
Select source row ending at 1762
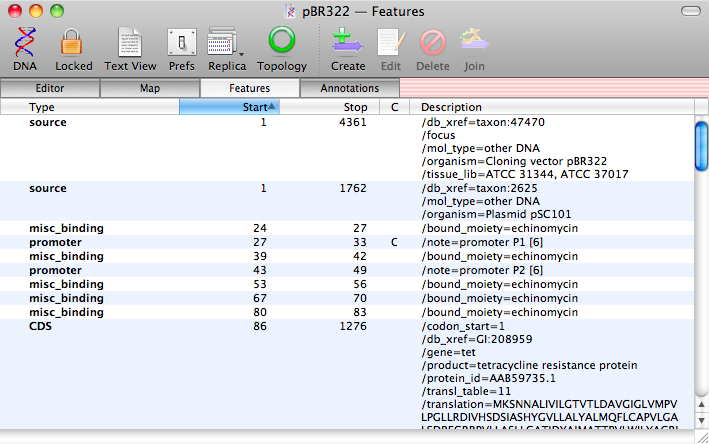click(x=347, y=201)
